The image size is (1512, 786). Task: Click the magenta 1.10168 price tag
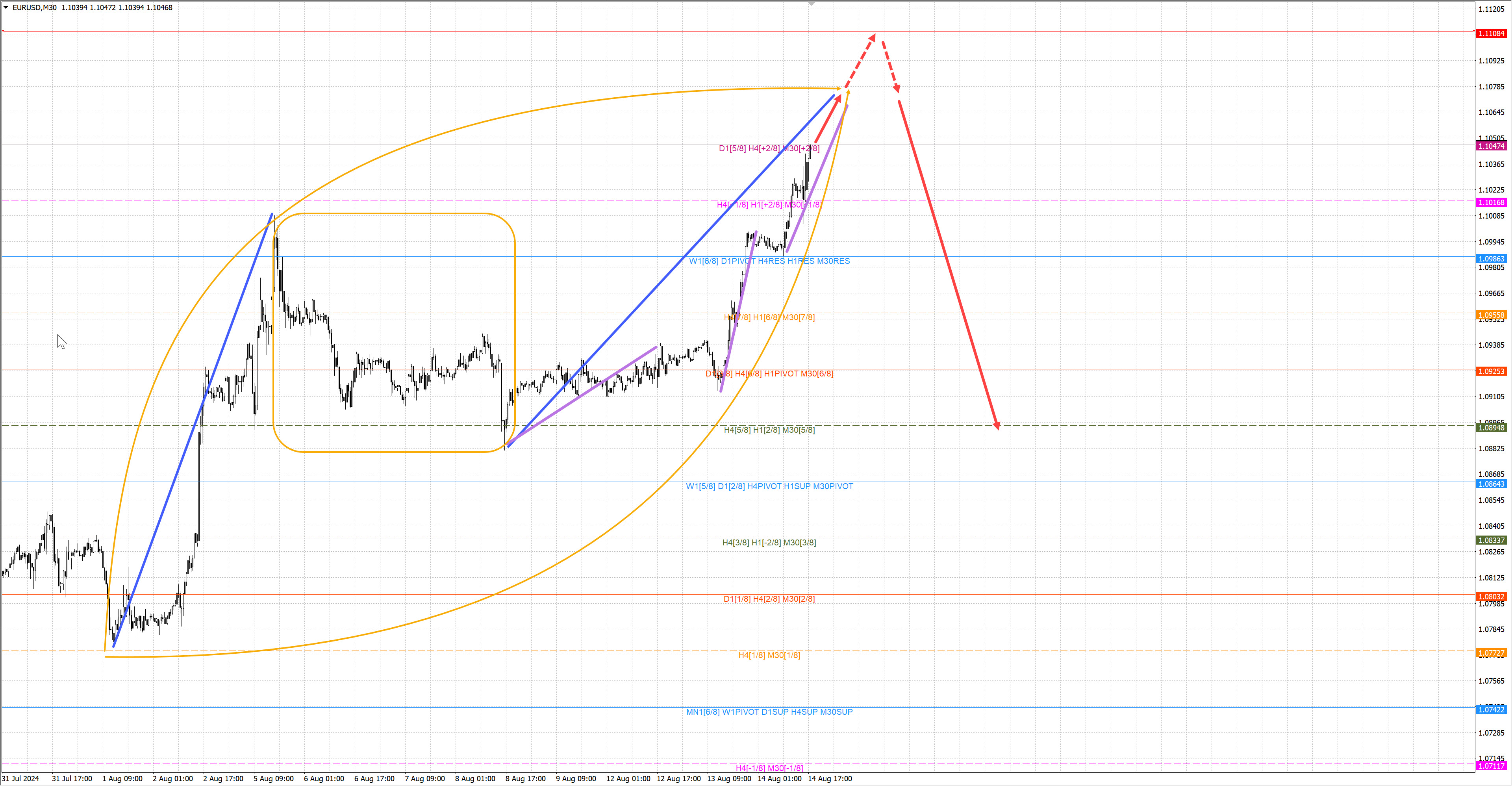(1491, 202)
